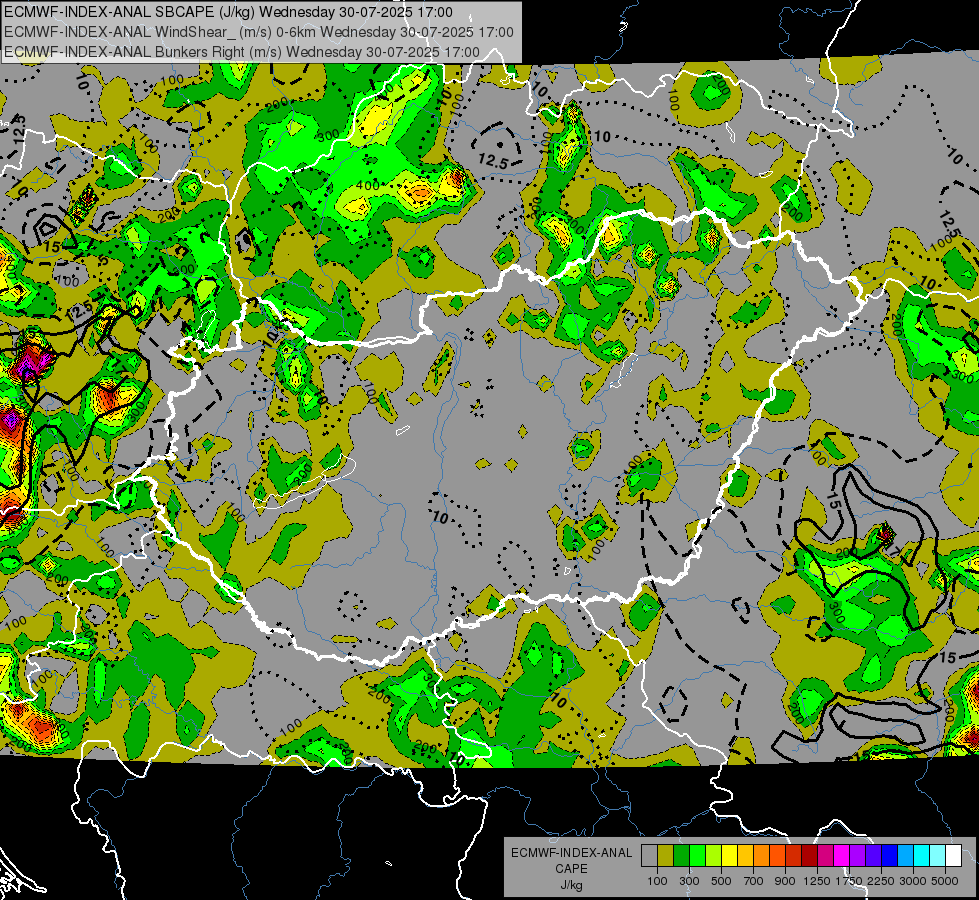Viewport: 979px width, 900px height.
Task: Select the yellow swatch in the legend
Action: [x=729, y=856]
